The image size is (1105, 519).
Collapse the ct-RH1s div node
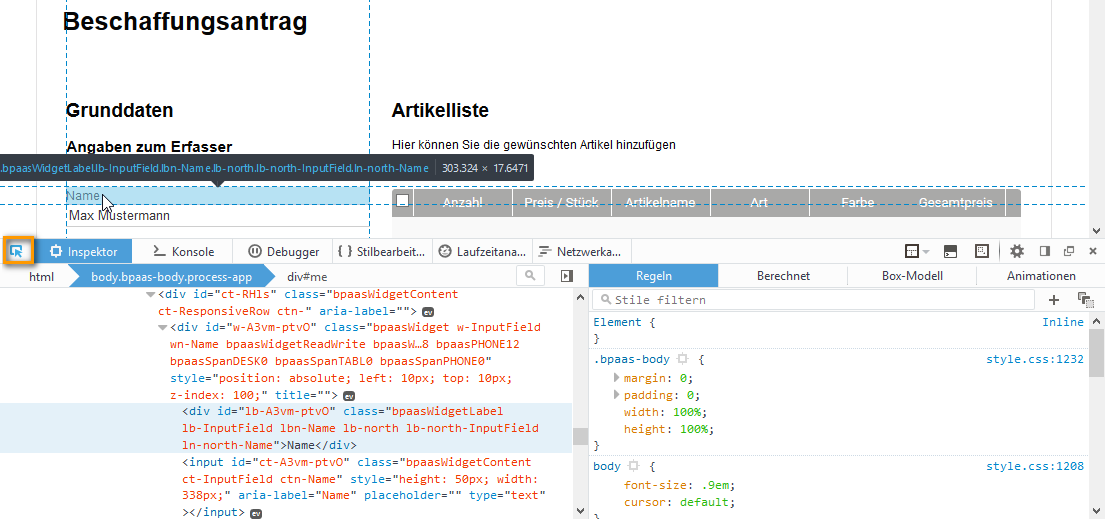tap(151, 295)
